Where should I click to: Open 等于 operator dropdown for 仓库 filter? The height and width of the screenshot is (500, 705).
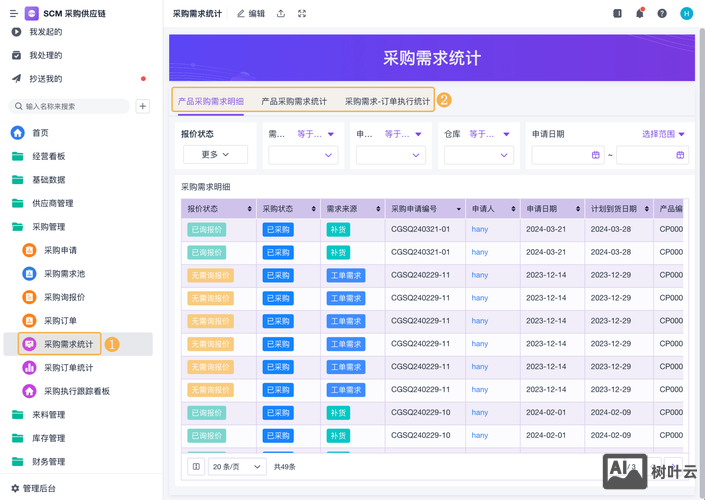tap(489, 134)
